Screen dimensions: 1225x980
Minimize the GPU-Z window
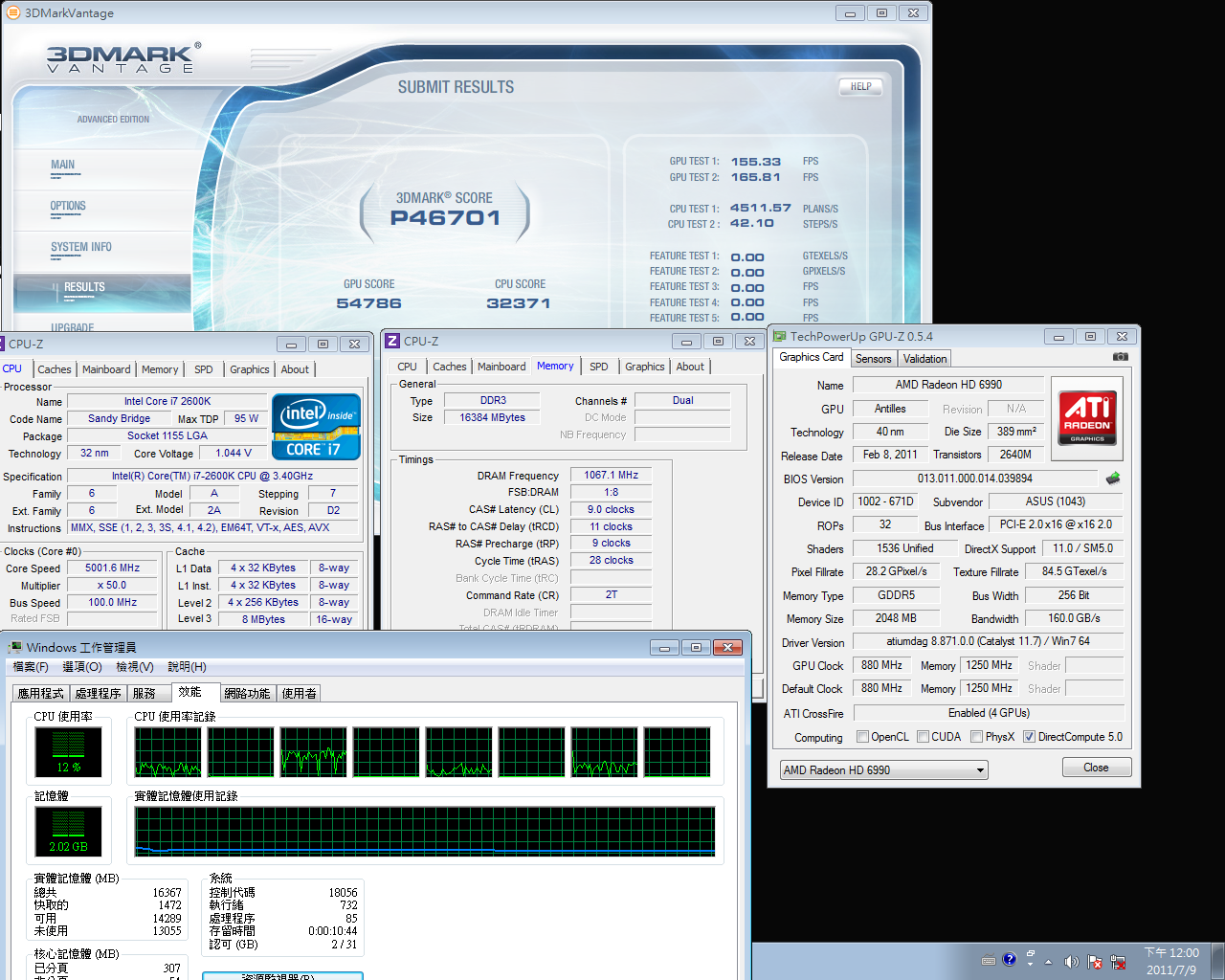pos(1058,336)
